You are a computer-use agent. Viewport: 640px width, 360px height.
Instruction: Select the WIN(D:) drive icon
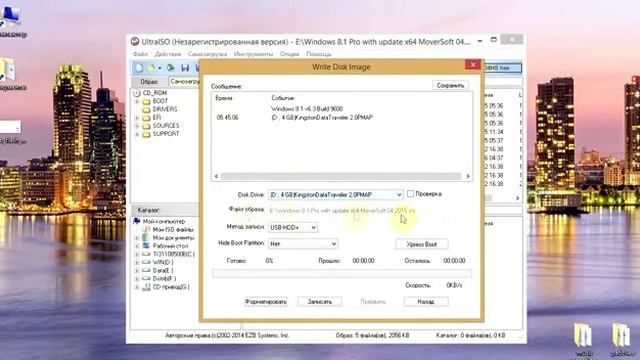(x=146, y=262)
